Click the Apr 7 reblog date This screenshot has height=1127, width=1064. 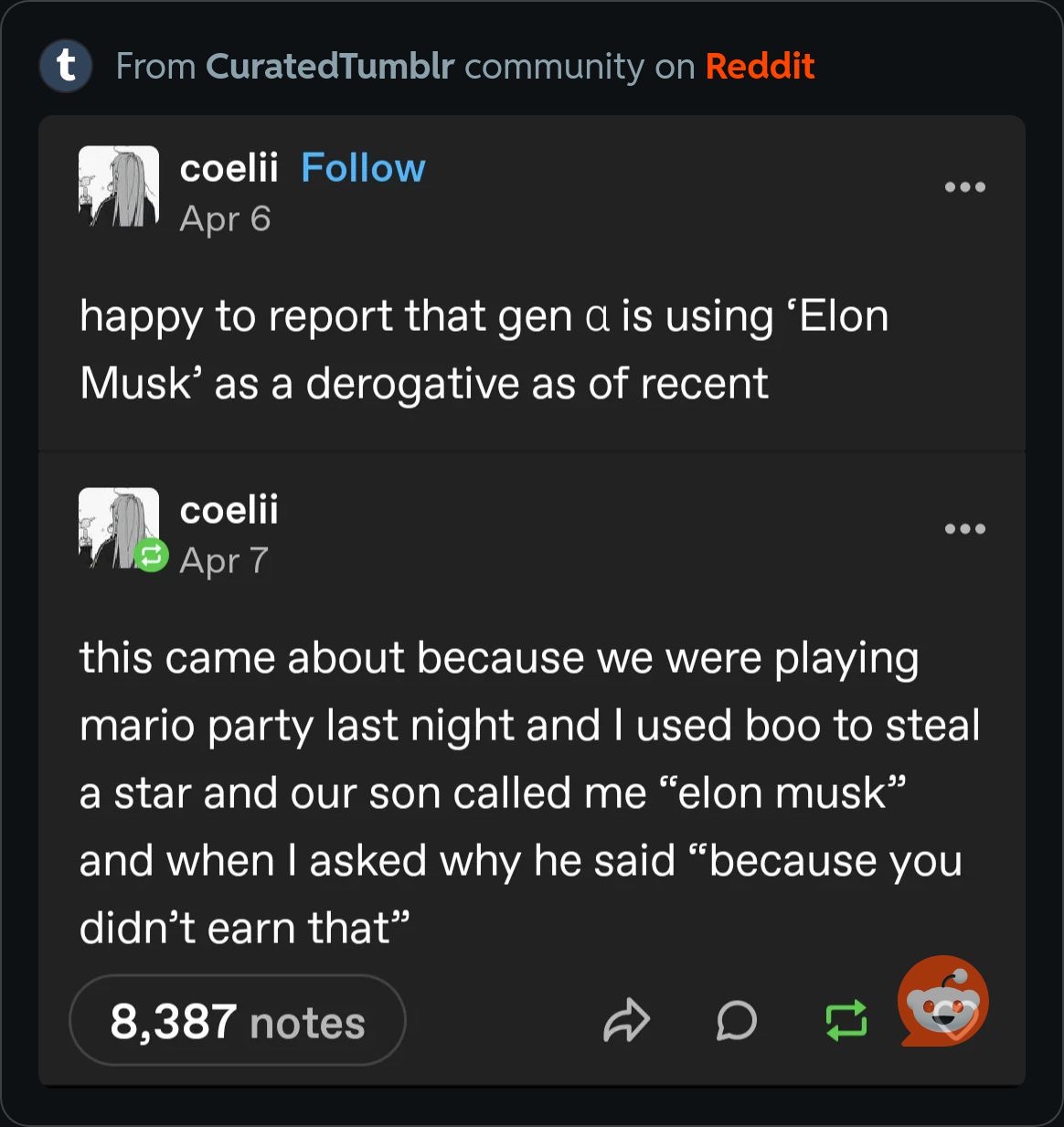[224, 560]
